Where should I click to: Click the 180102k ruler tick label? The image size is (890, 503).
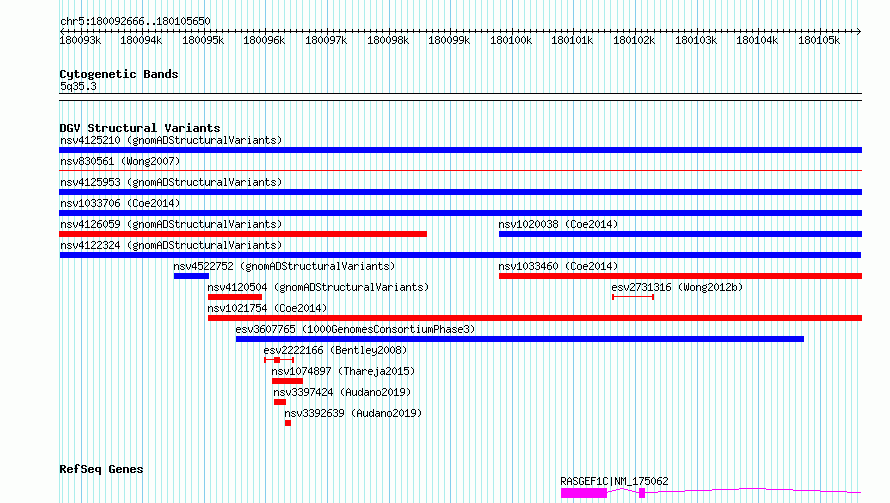(x=634, y=40)
